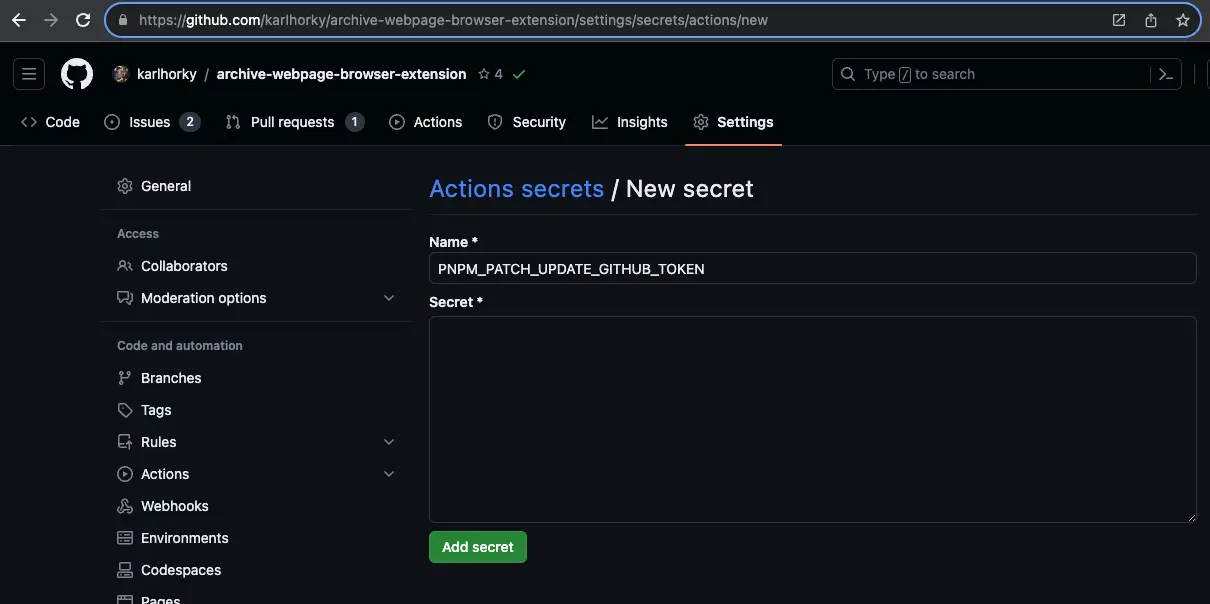Open the Pull requests tab

294,122
